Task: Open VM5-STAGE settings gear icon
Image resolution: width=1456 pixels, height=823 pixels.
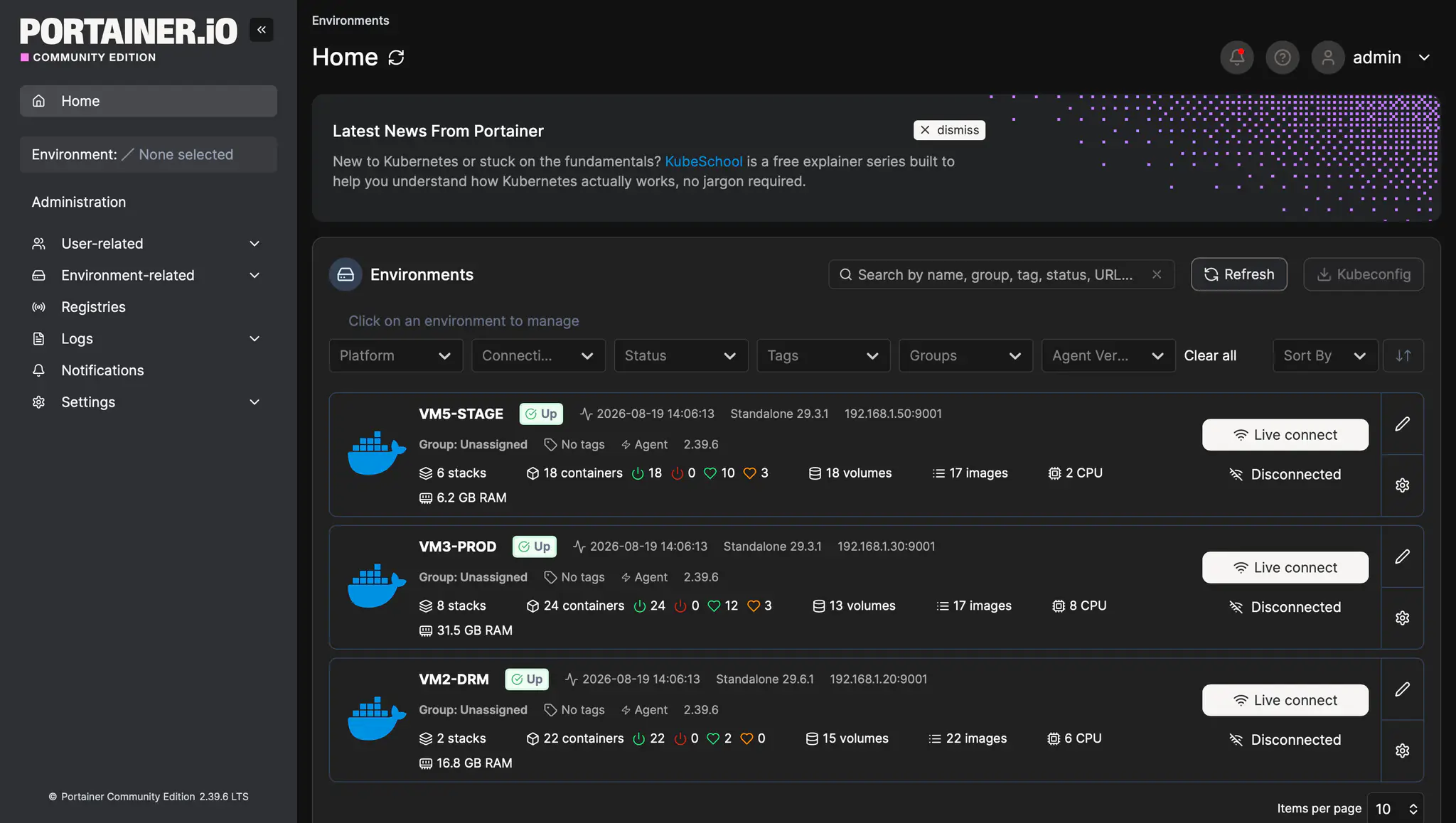Action: click(x=1402, y=485)
